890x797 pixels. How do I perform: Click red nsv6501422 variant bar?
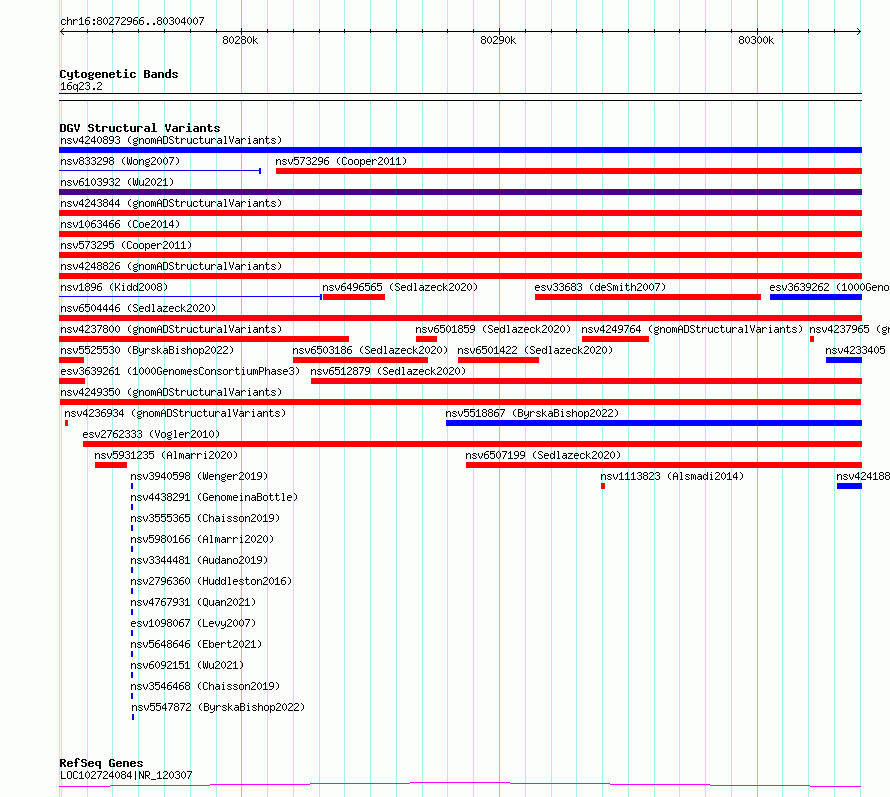[x=498, y=360]
